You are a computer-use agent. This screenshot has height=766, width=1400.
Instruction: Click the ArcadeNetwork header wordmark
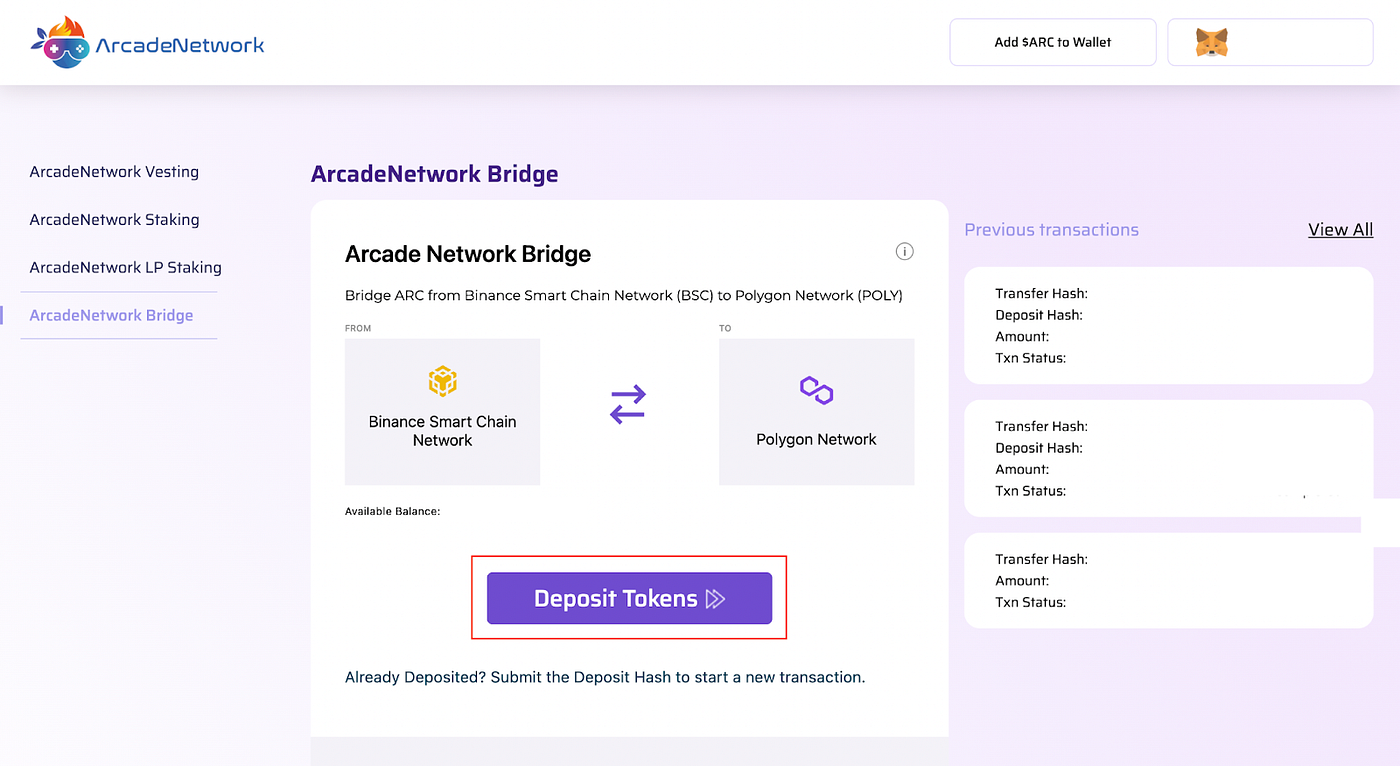[x=180, y=45]
